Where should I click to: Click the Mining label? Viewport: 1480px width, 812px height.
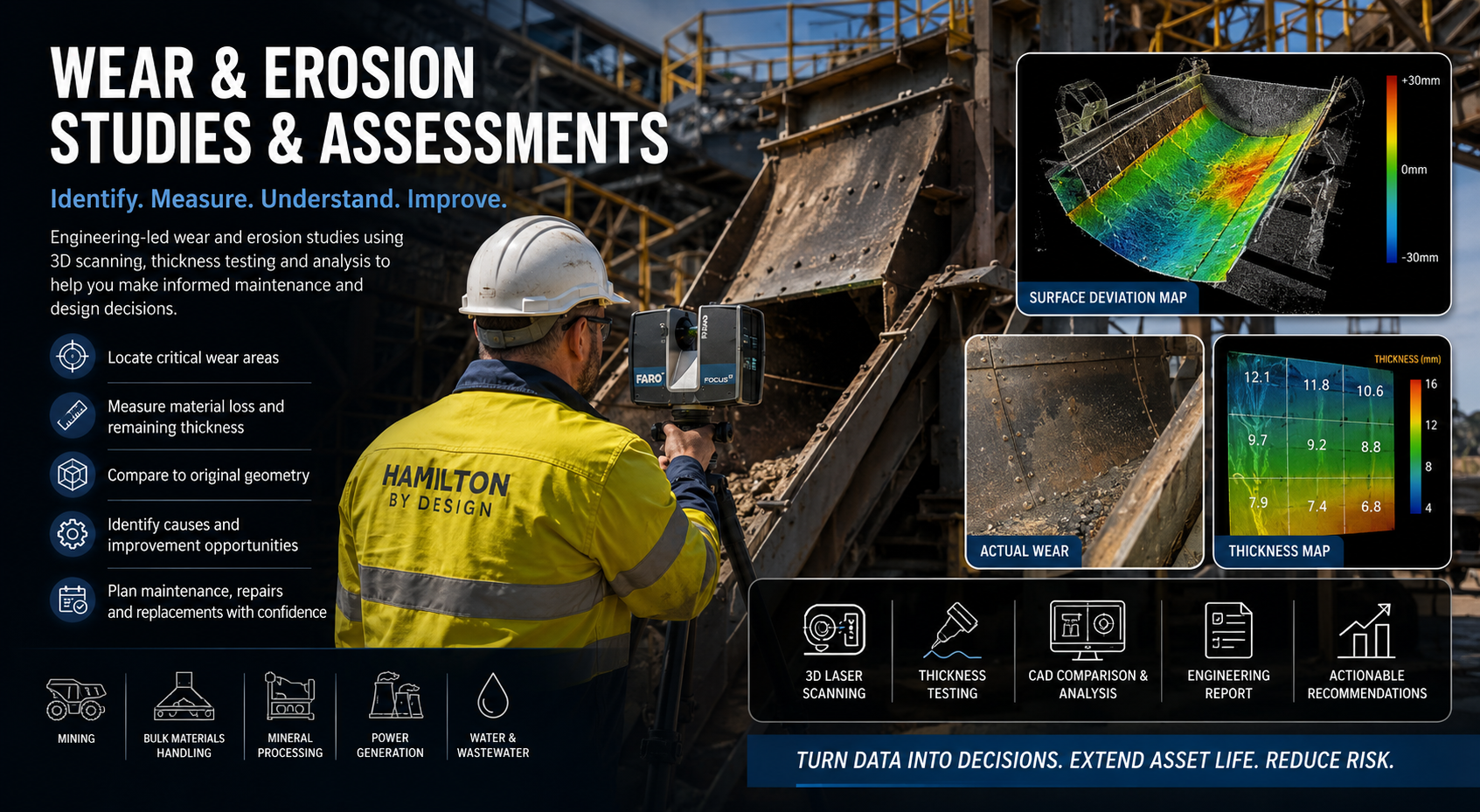click(76, 739)
